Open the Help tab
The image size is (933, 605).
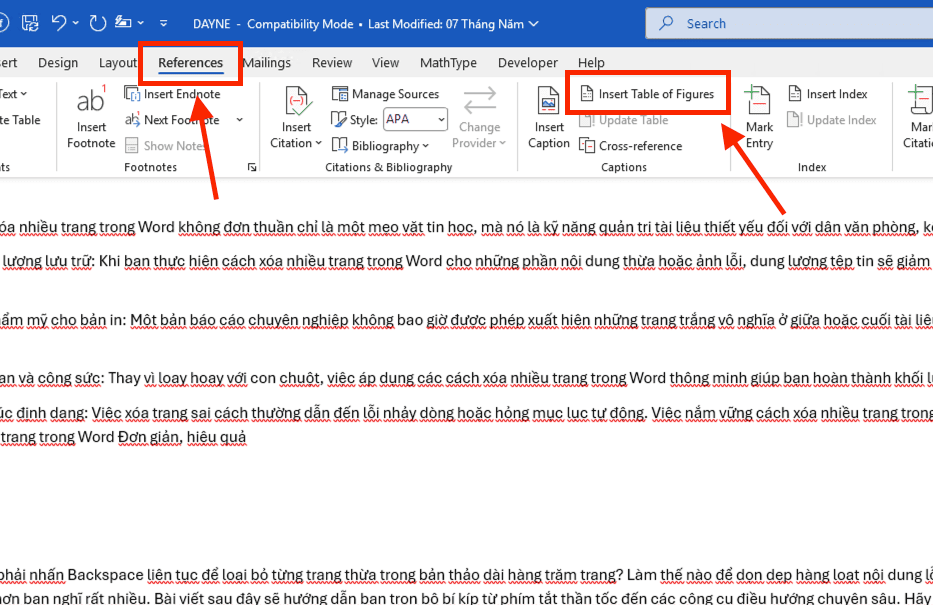click(591, 62)
